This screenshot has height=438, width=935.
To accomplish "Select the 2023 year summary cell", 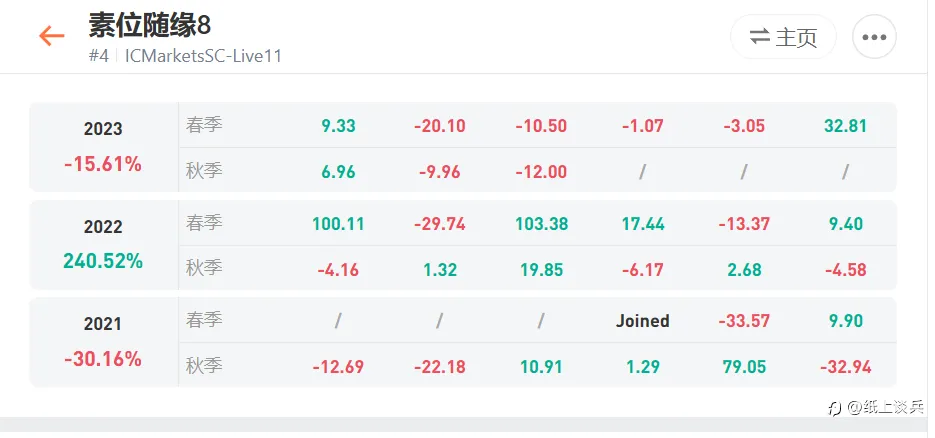I will (104, 147).
